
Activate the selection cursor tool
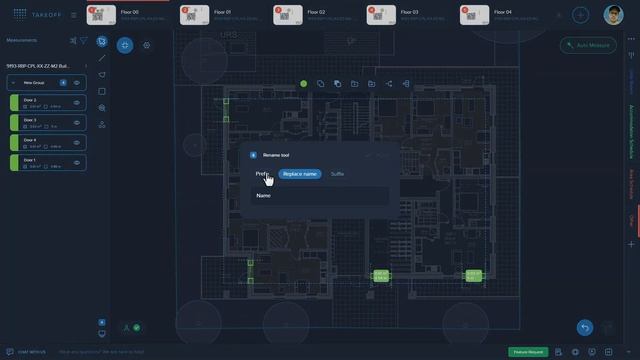click(x=102, y=41)
